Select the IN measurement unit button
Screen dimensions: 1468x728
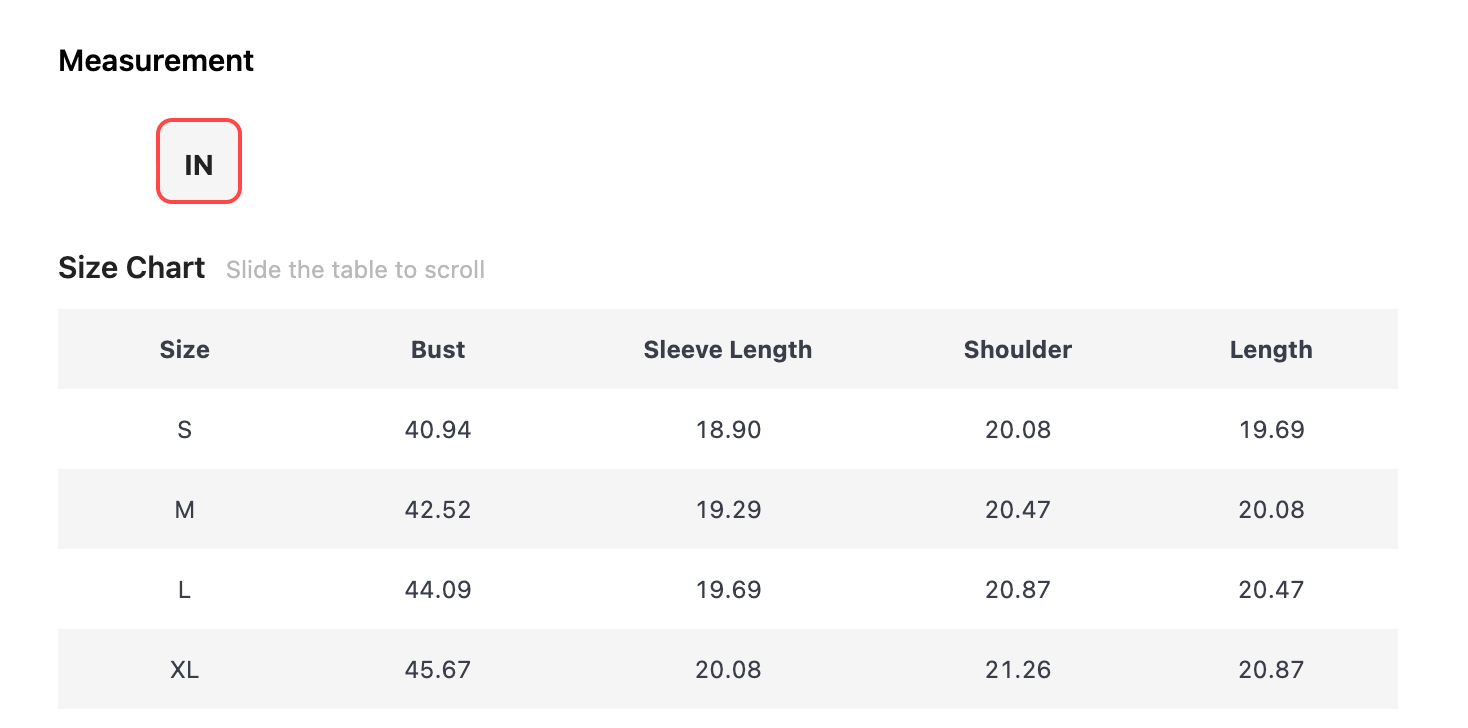[x=198, y=162]
